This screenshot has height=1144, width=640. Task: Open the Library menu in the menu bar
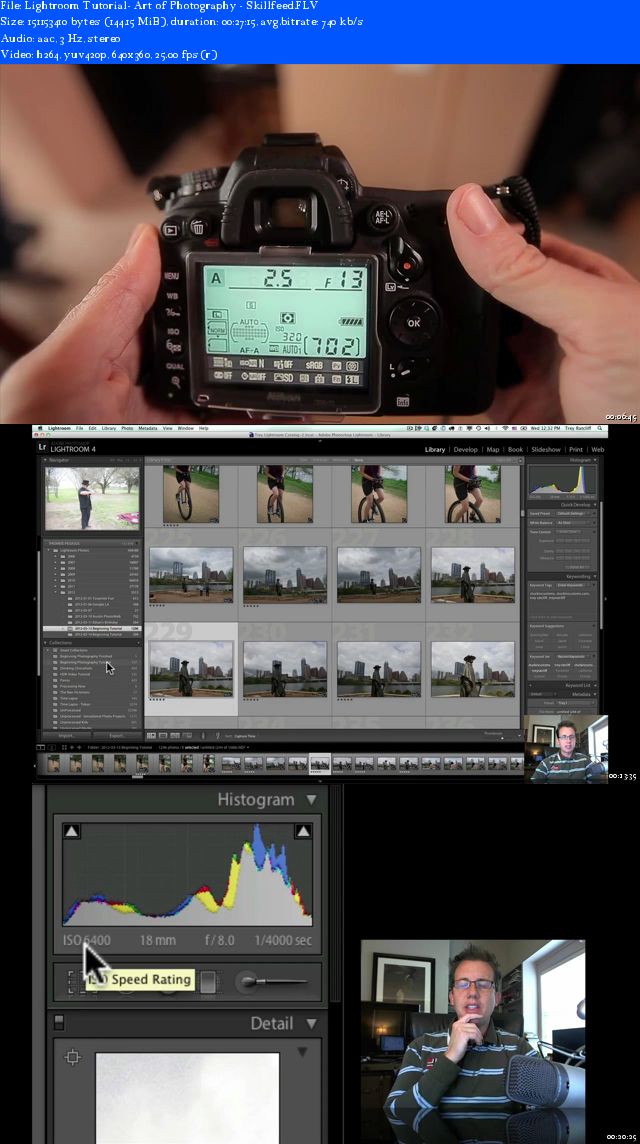109,428
